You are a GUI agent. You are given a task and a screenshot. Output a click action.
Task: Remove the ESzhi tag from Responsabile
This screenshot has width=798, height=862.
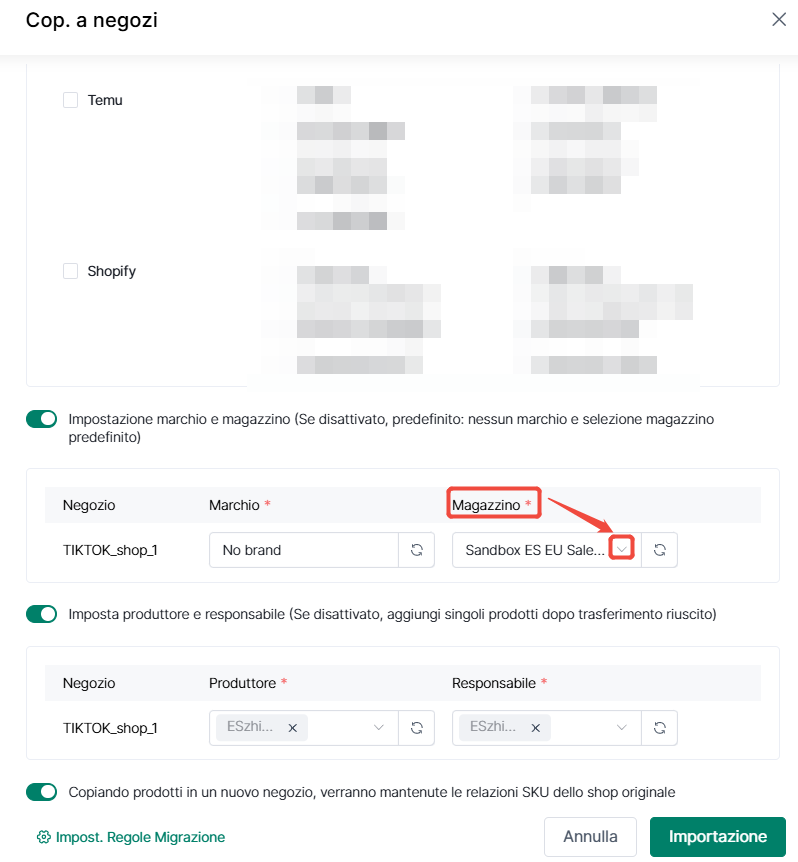pyautogui.click(x=535, y=728)
